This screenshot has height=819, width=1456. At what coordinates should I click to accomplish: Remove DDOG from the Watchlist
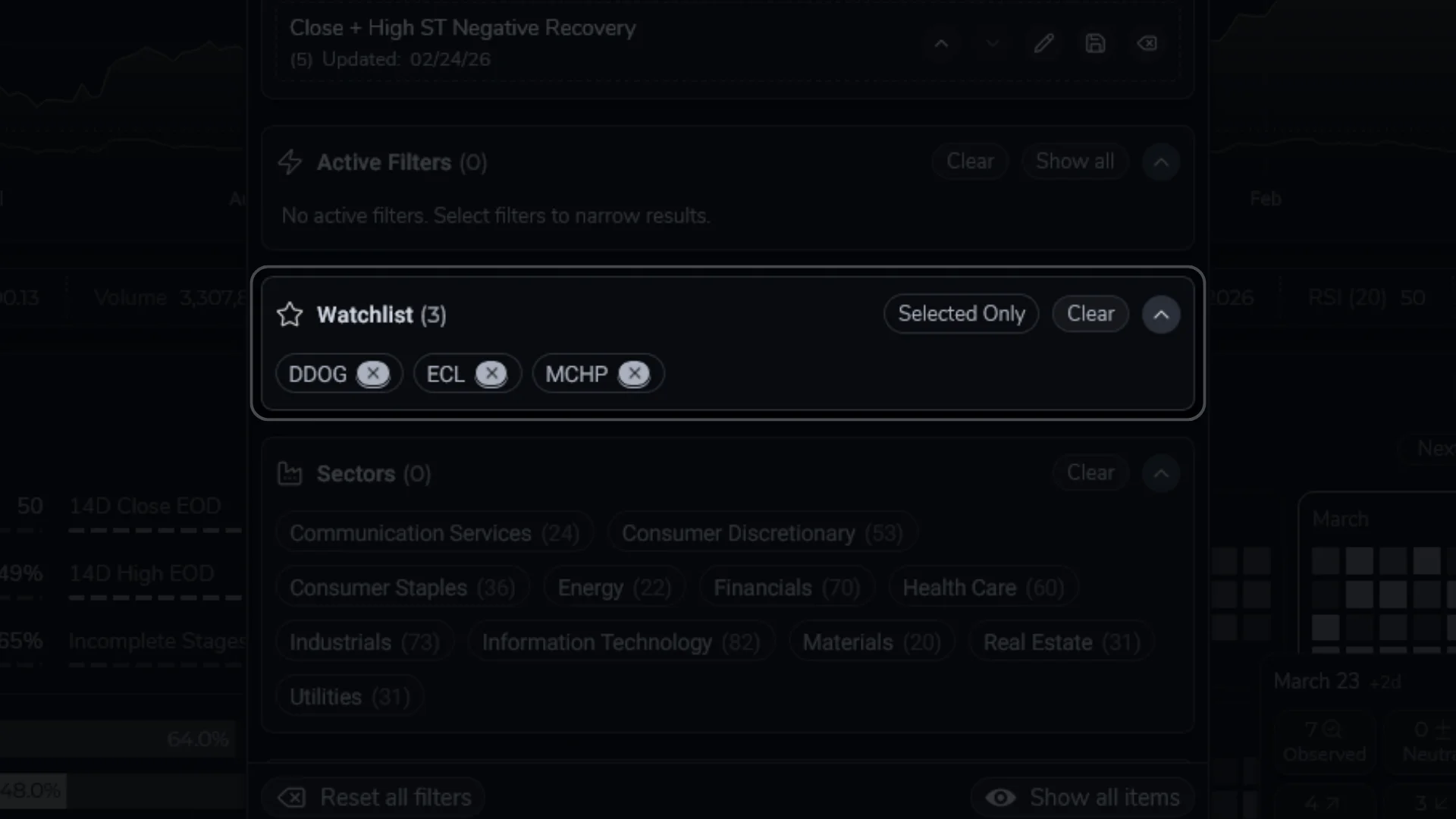pos(372,373)
